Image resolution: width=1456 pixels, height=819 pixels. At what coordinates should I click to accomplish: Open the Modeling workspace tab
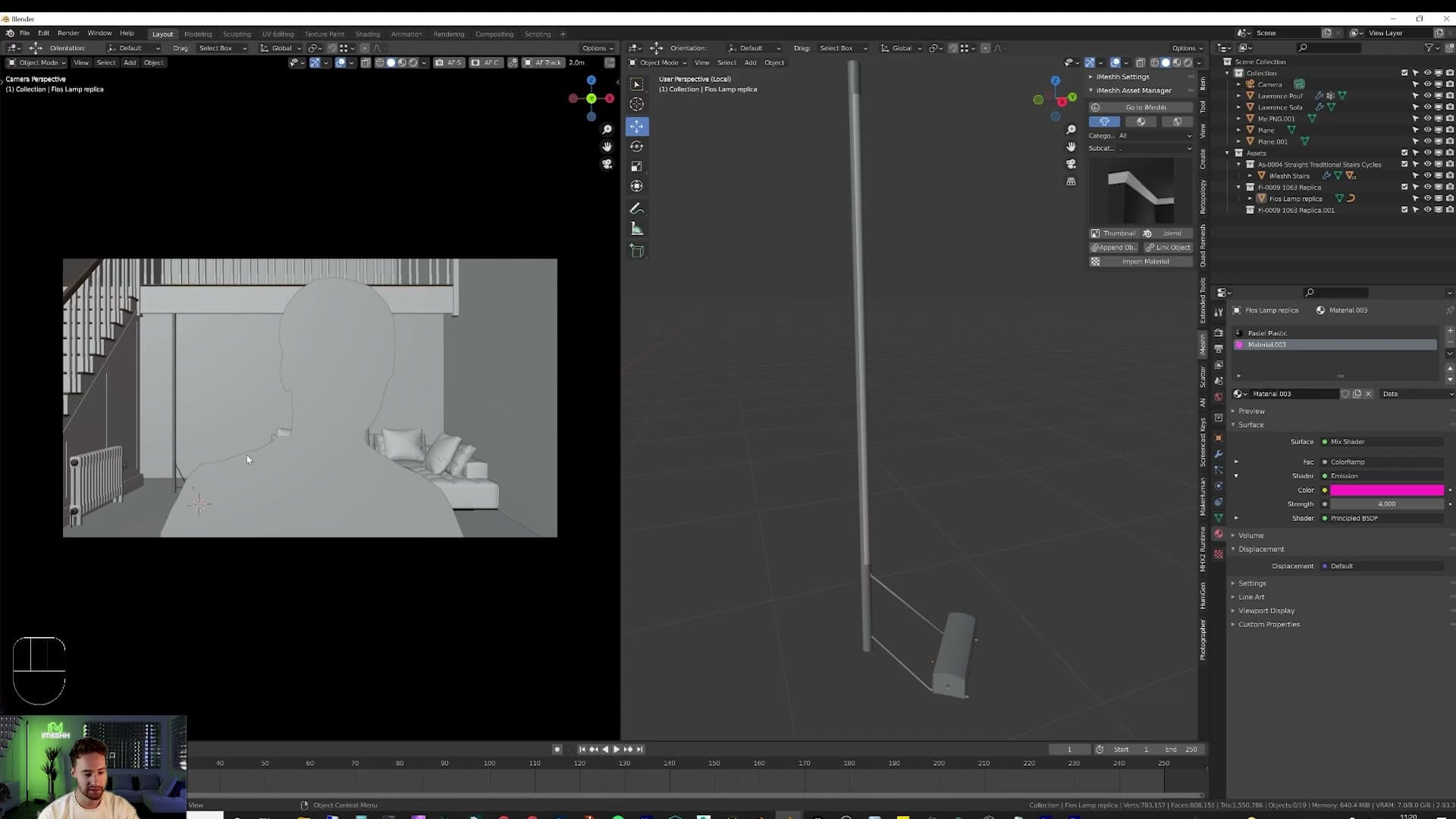pos(198,34)
